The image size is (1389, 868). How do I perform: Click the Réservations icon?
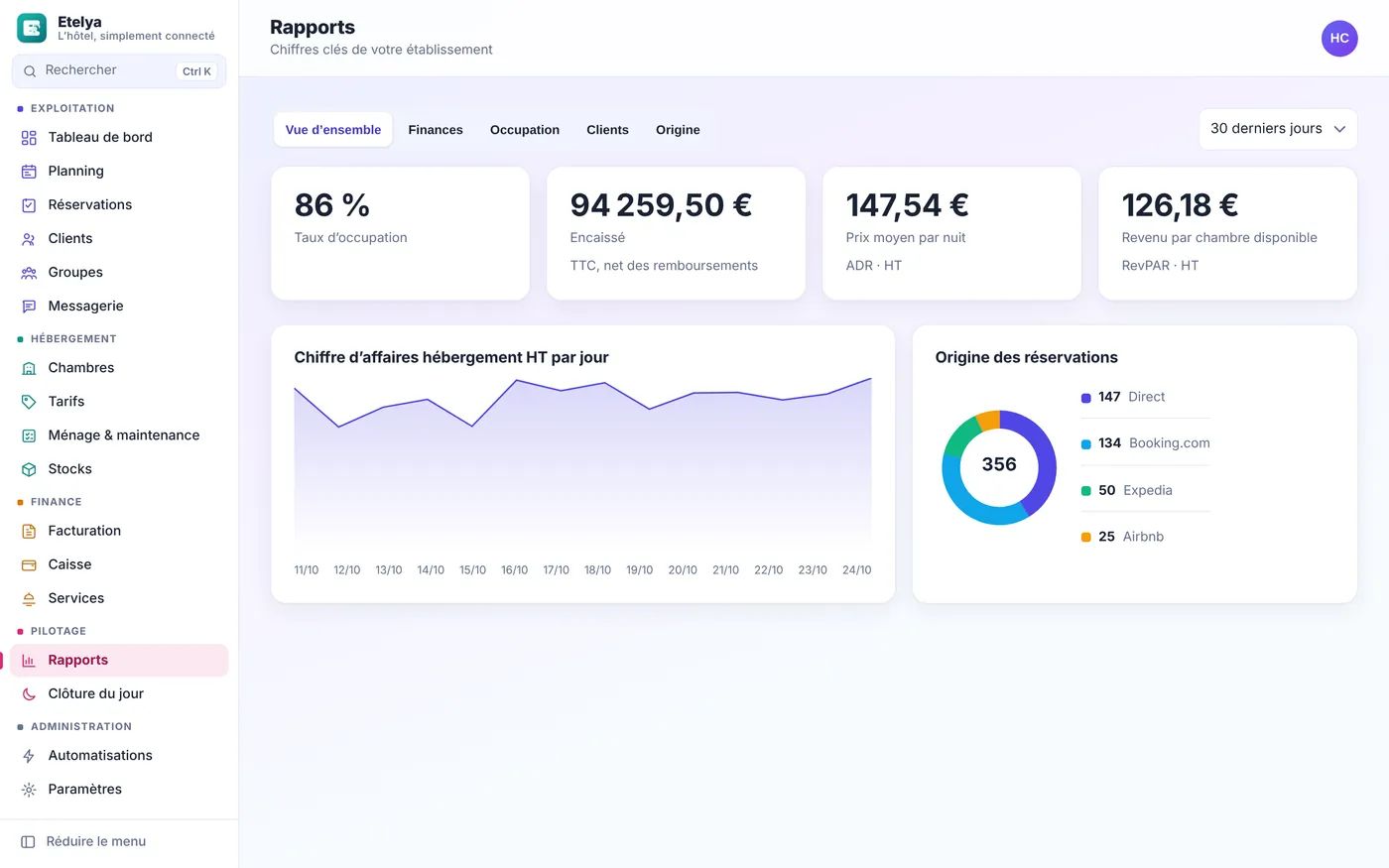29,205
